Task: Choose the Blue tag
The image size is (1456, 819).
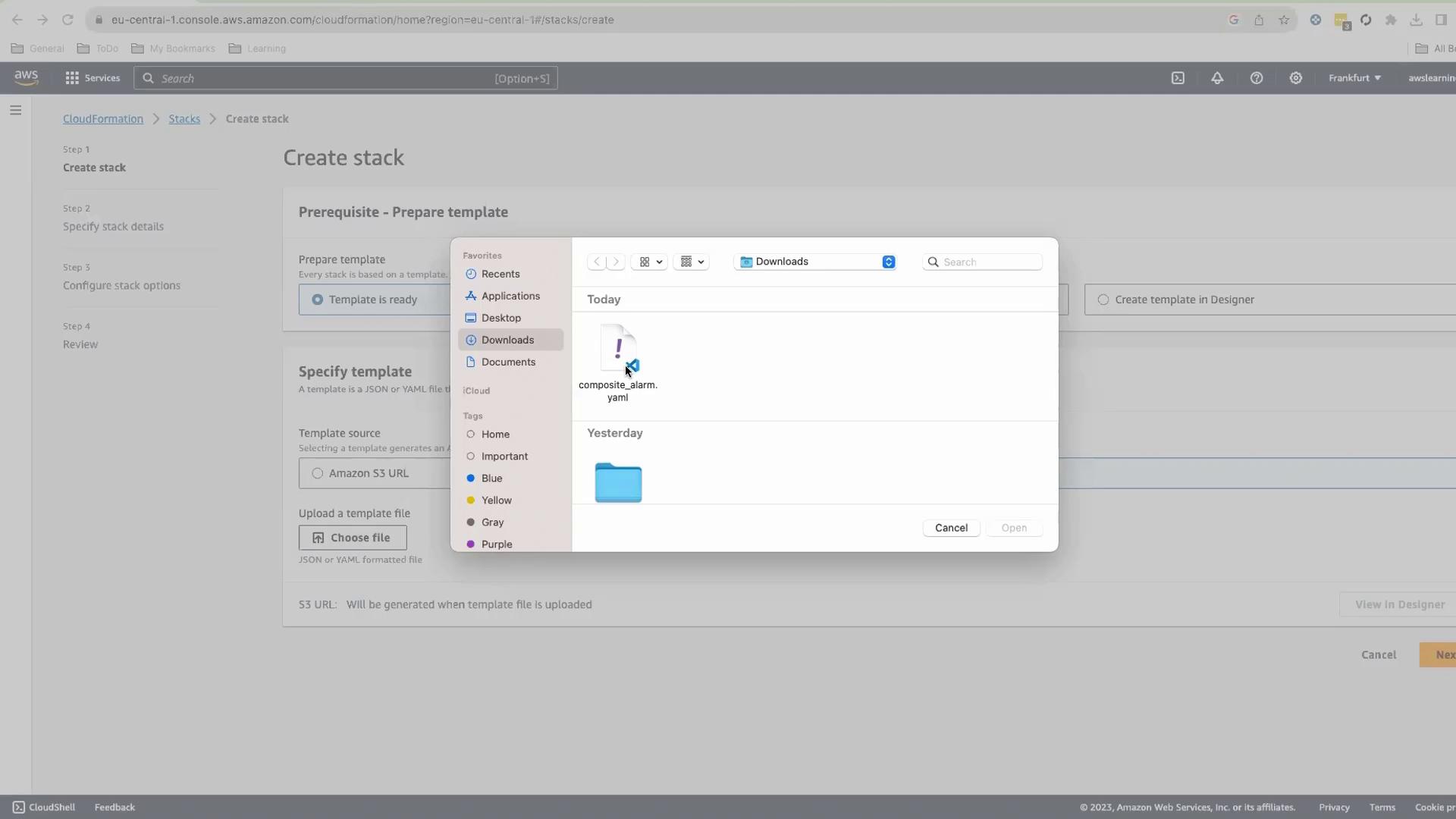Action: [x=491, y=479]
